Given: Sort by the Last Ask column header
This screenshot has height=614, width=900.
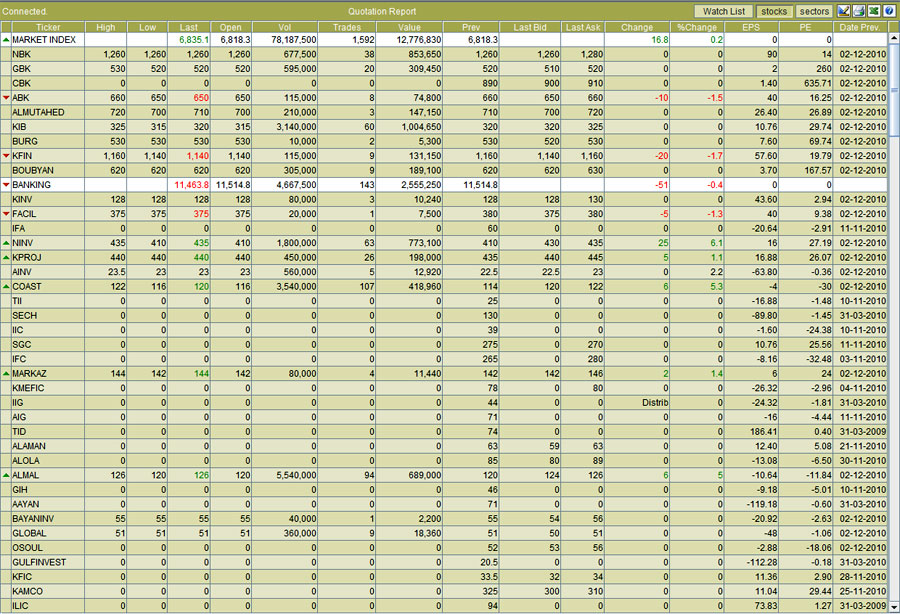Looking at the screenshot, I should click(583, 27).
